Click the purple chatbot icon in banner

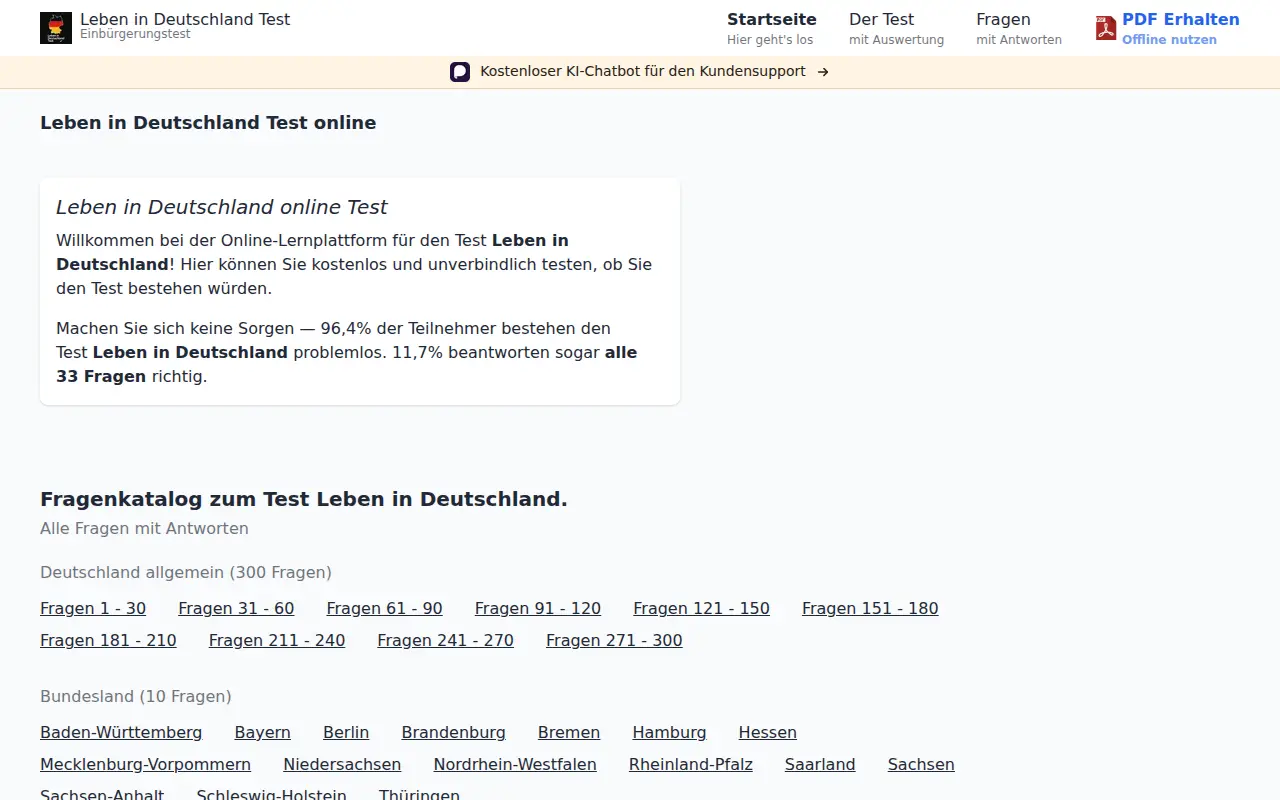pos(460,72)
